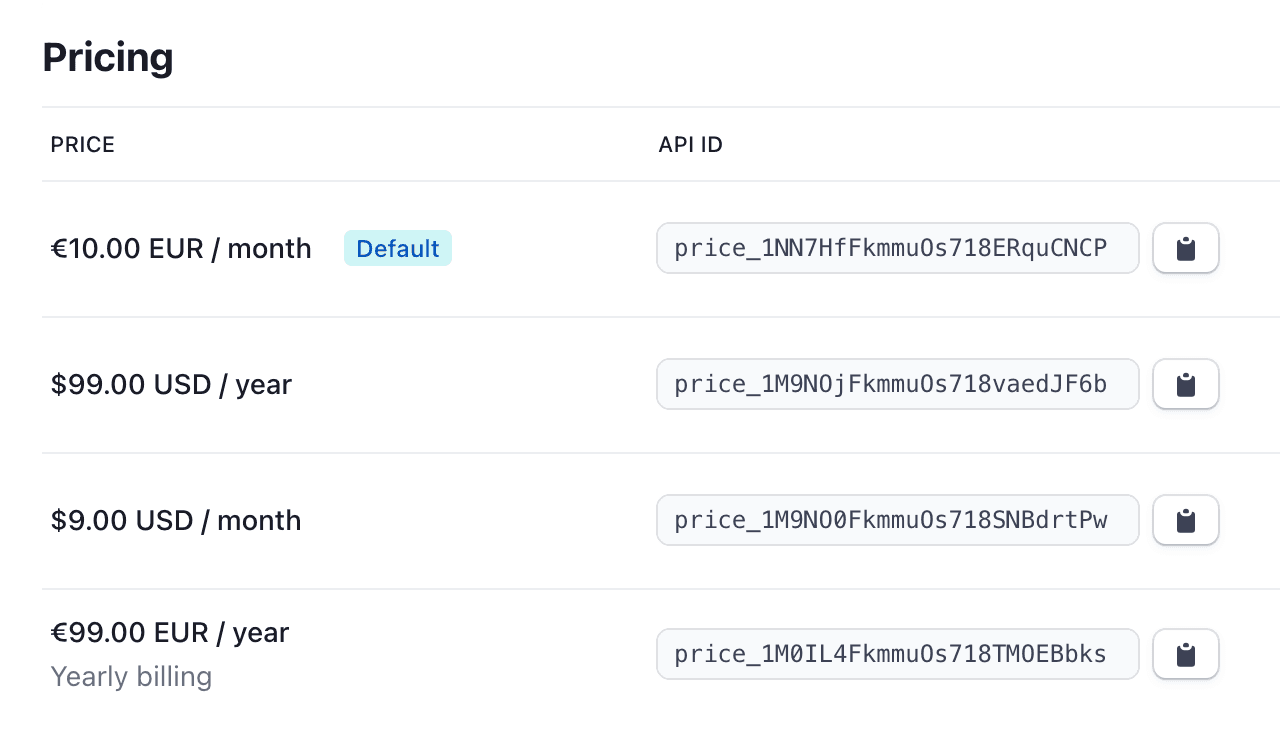The width and height of the screenshot is (1280, 738).
Task: Open the ninety-nine dollar yearly price row
Action: click(x=661, y=385)
